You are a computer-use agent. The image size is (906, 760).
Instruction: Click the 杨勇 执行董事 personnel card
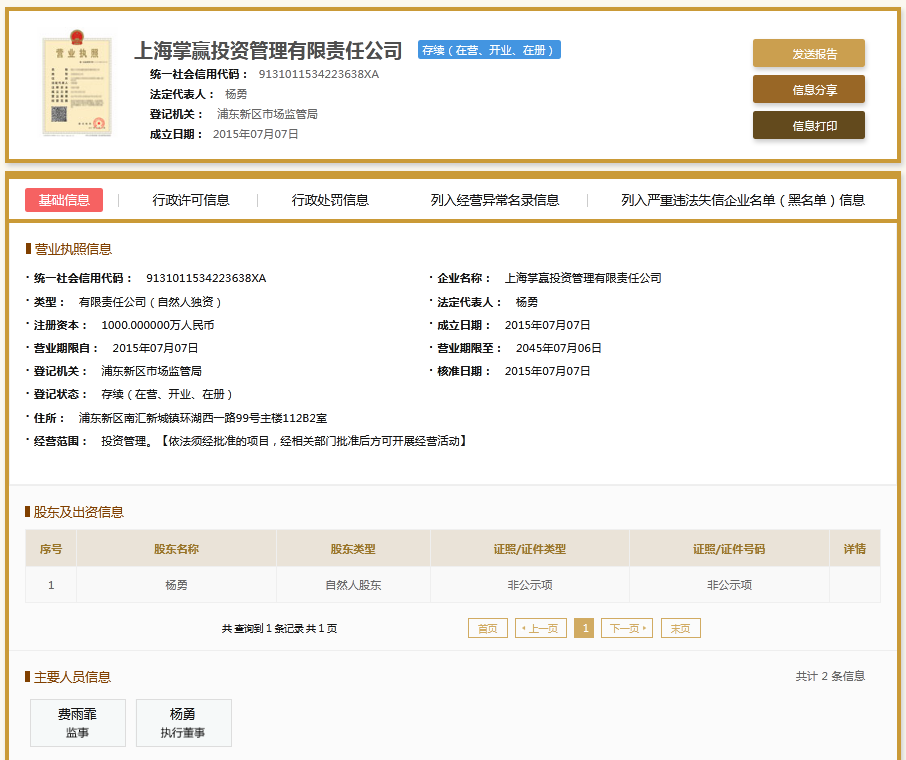coord(183,723)
